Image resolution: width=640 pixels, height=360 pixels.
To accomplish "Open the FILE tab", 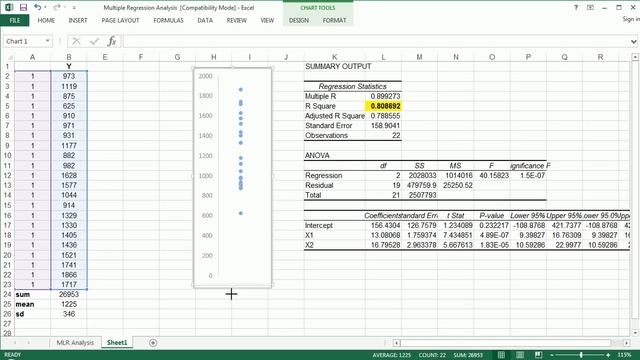I will 15,20.
